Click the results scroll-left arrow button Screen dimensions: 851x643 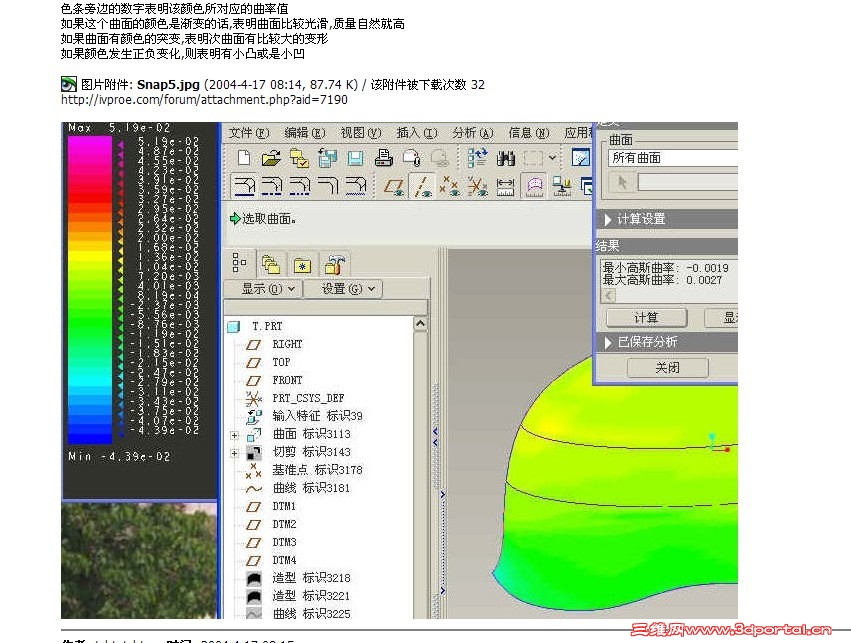click(x=608, y=295)
